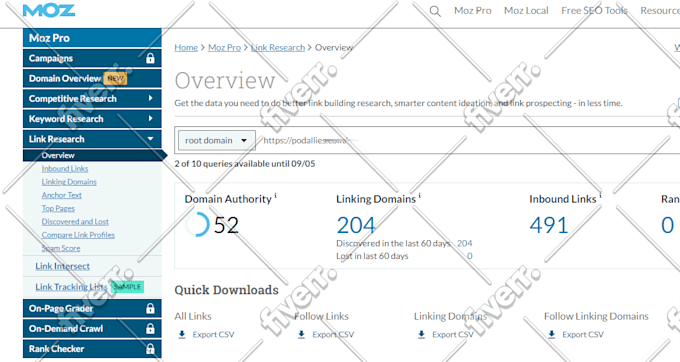Screen dimensions: 680x362
Task: Export CSV for All Links
Action: (213, 334)
